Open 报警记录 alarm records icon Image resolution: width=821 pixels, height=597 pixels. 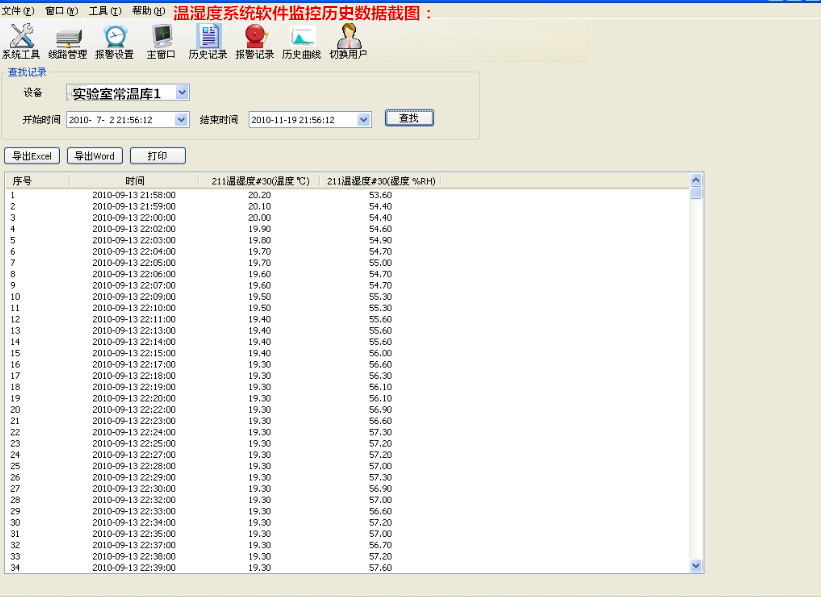(254, 38)
